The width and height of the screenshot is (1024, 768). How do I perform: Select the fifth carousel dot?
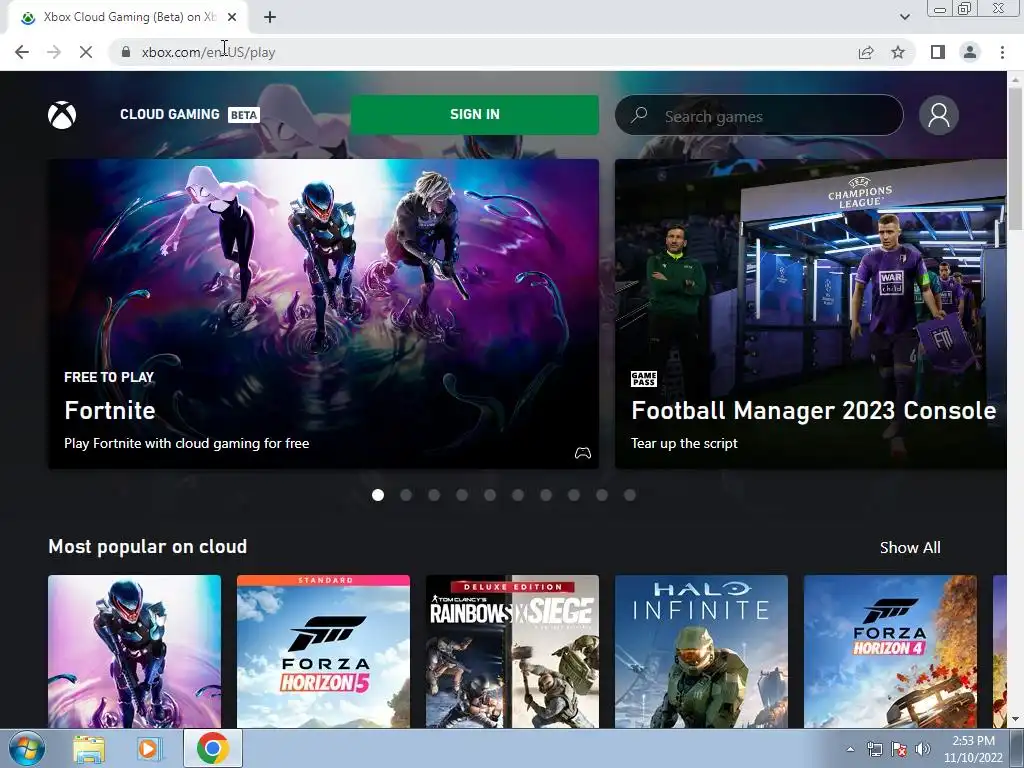(x=490, y=495)
